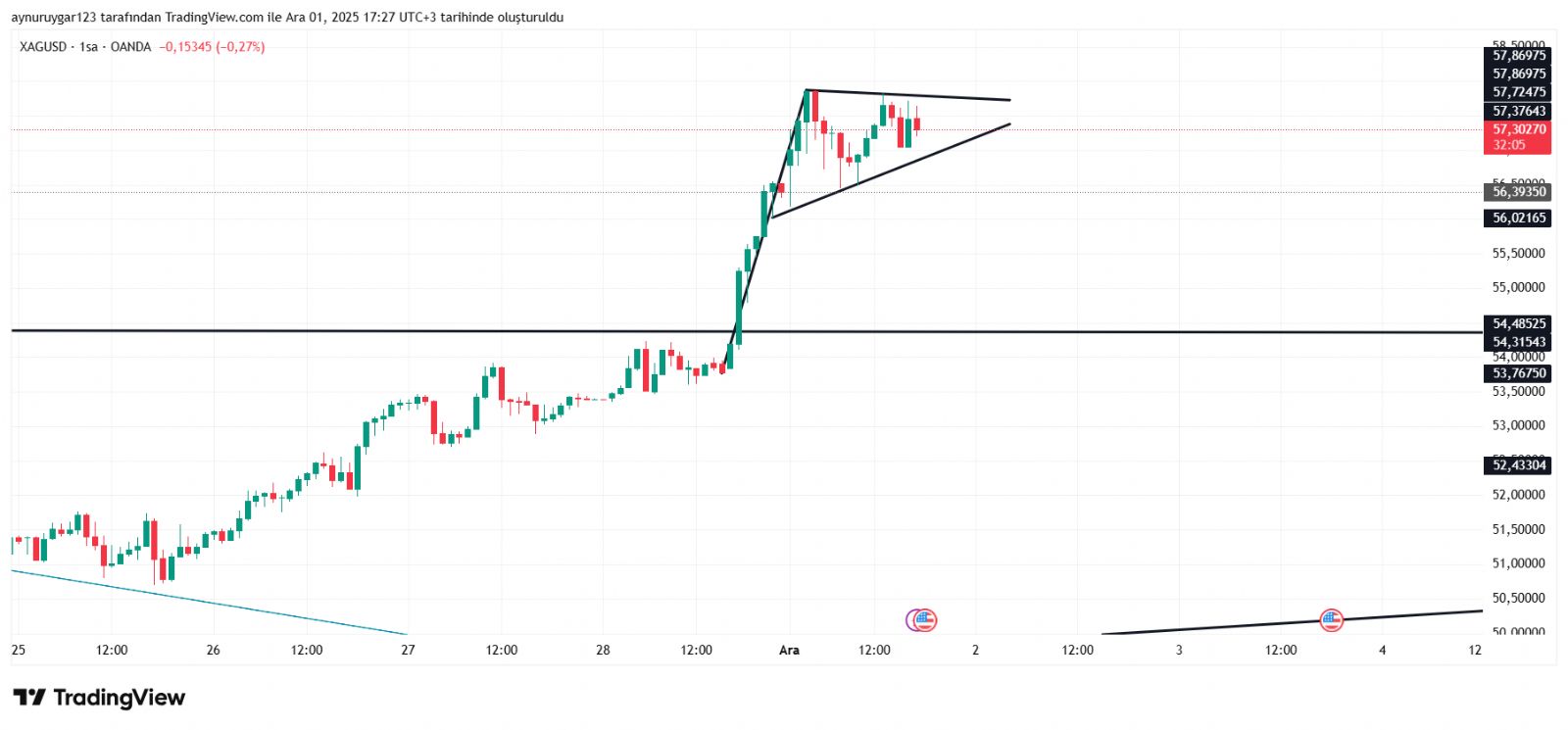Image resolution: width=1568 pixels, height=730 pixels.
Task: Click the red current price label 57,30270
Action: tap(1518, 129)
